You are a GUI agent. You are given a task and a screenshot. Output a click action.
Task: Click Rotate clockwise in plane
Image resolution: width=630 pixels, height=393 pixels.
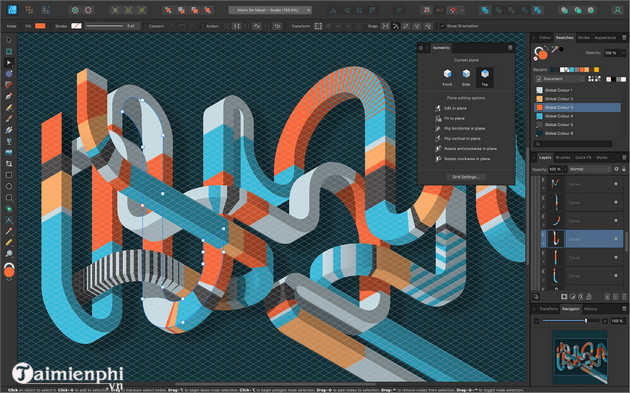point(467,159)
